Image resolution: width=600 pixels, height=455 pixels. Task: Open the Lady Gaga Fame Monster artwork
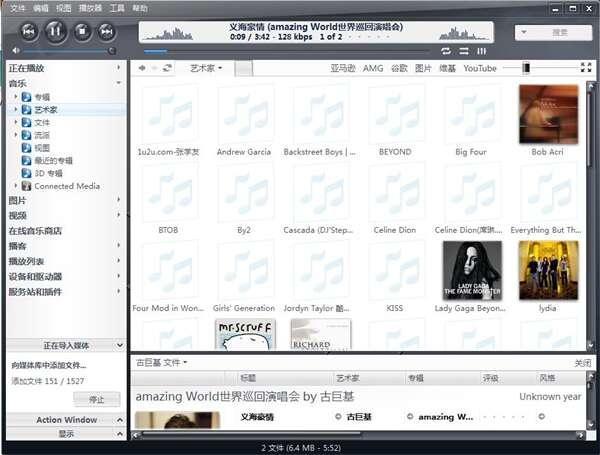(472, 270)
